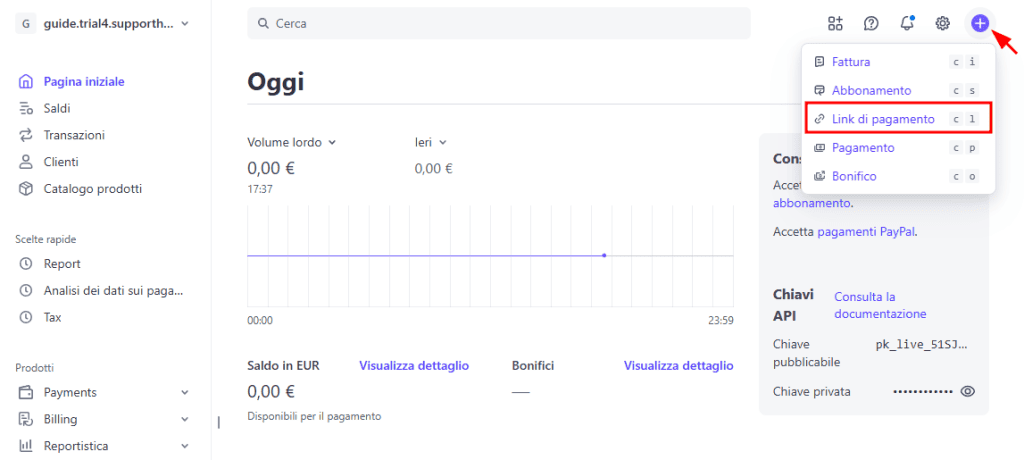The width and height of the screenshot is (1024, 460).
Task: Go to Saldi in sidebar
Action: [x=57, y=108]
